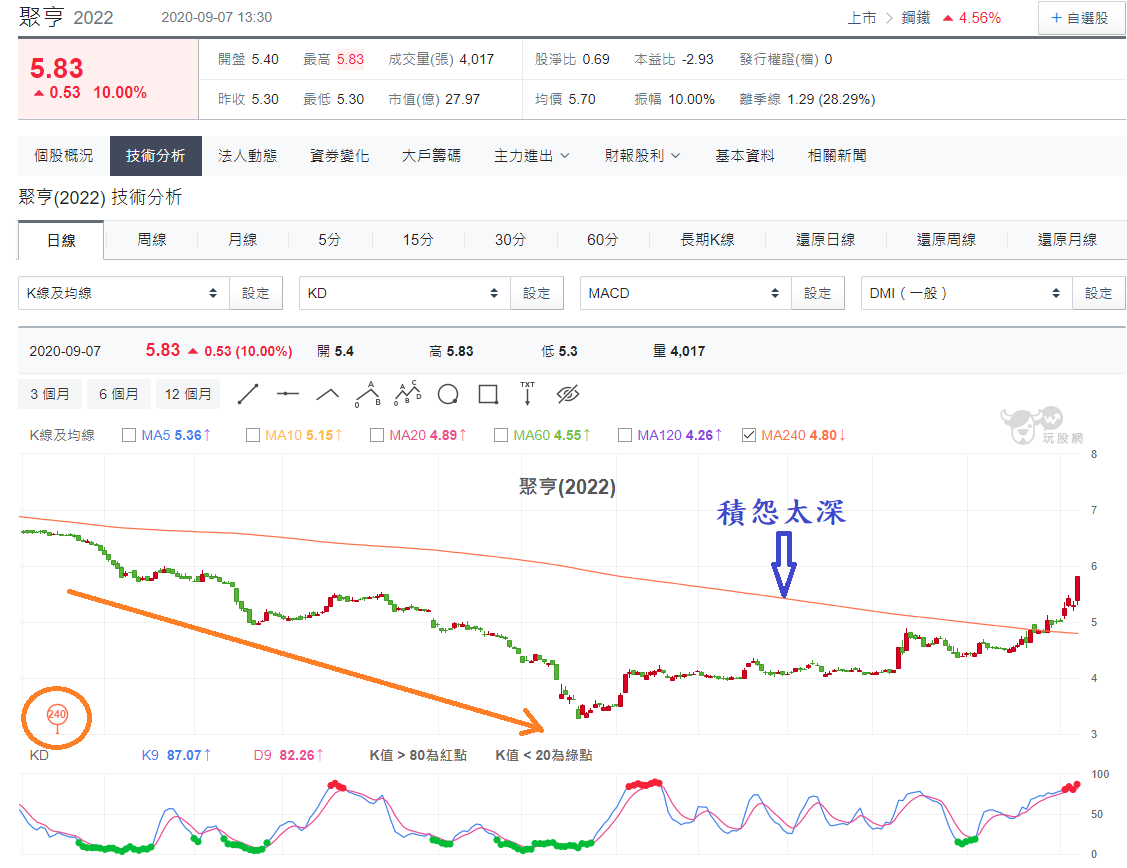The height and width of the screenshot is (868, 1127).
Task: Hide drawings with the crossed-eye icon
Action: click(x=568, y=394)
